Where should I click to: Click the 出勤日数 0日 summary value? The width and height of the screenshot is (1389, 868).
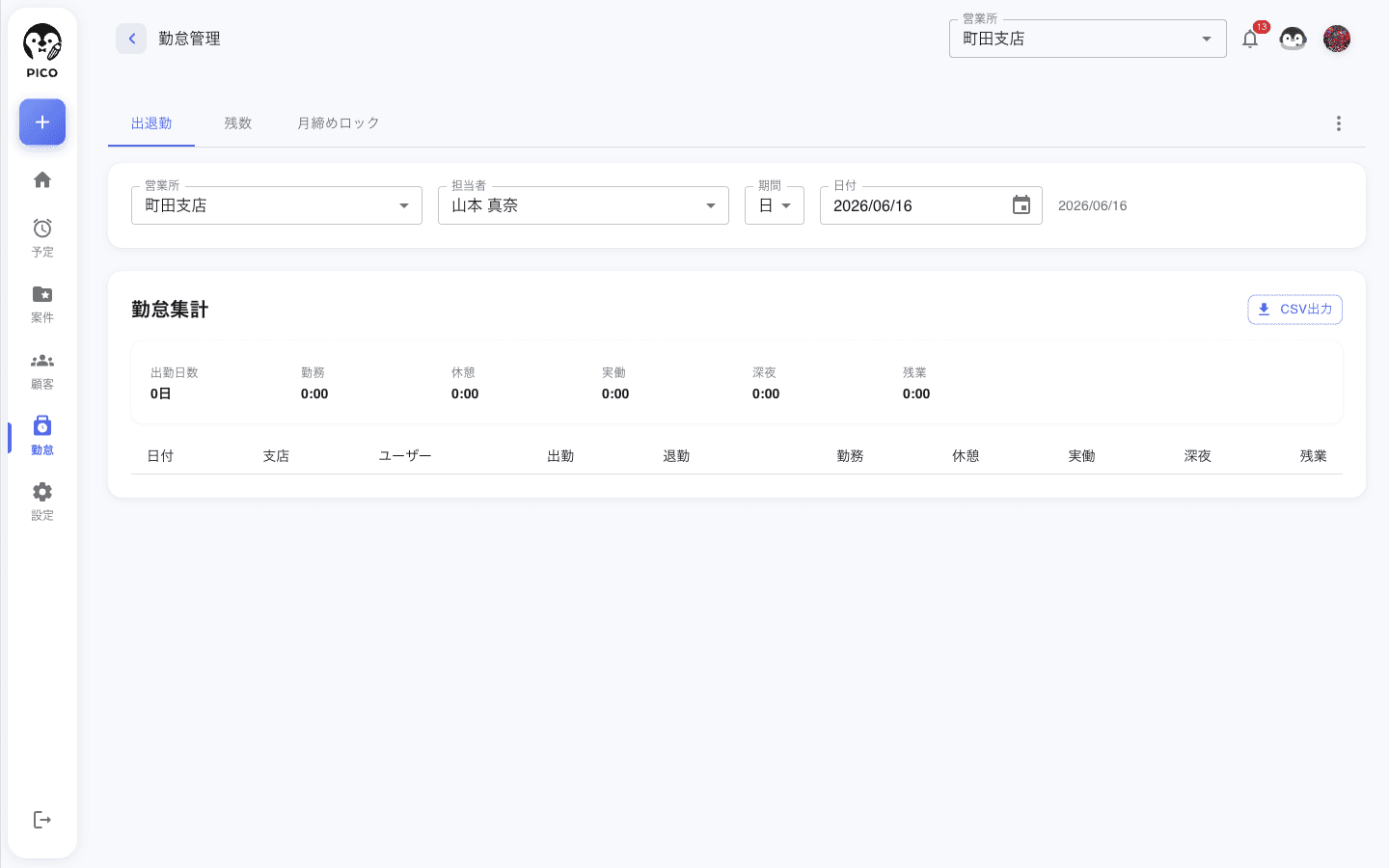click(x=160, y=393)
